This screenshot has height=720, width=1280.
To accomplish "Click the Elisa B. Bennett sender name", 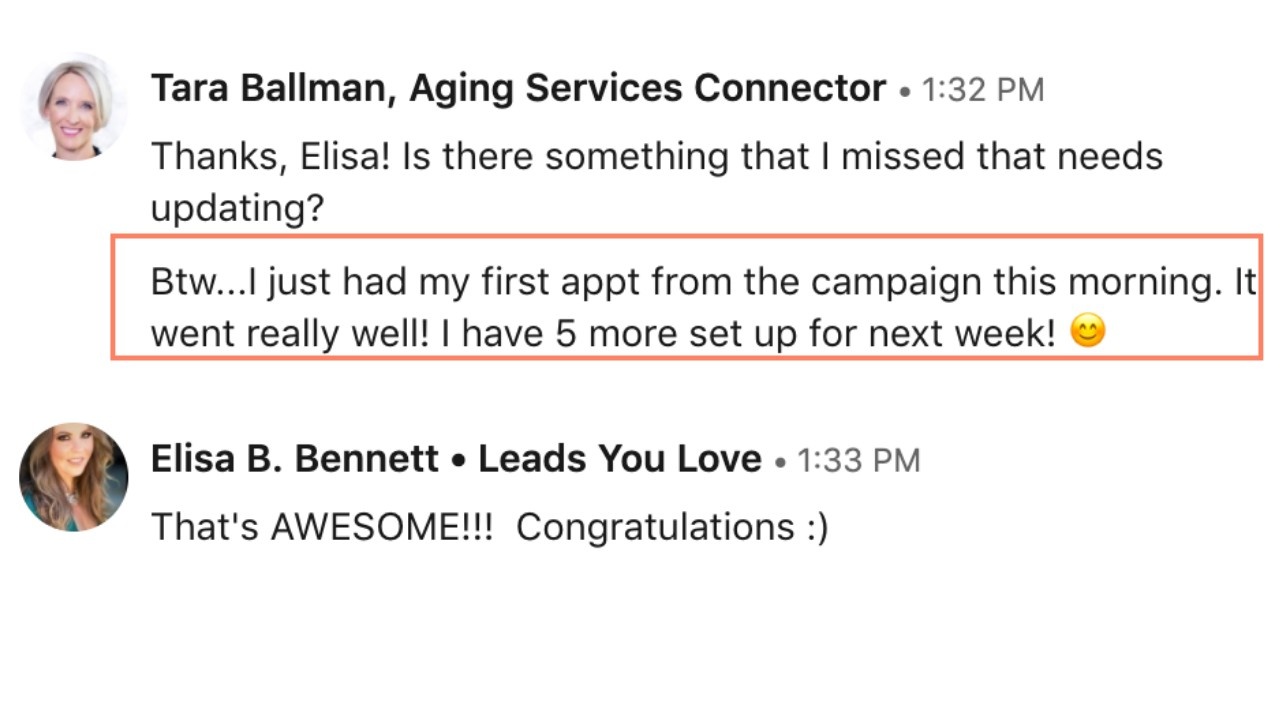I will click(x=294, y=459).
